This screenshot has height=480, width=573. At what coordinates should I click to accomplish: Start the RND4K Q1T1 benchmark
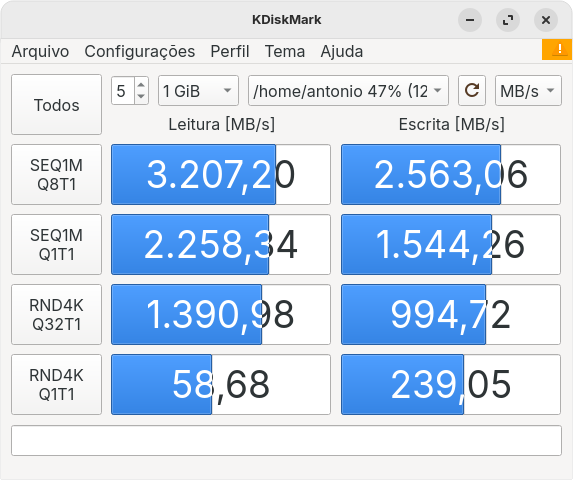(x=56, y=384)
